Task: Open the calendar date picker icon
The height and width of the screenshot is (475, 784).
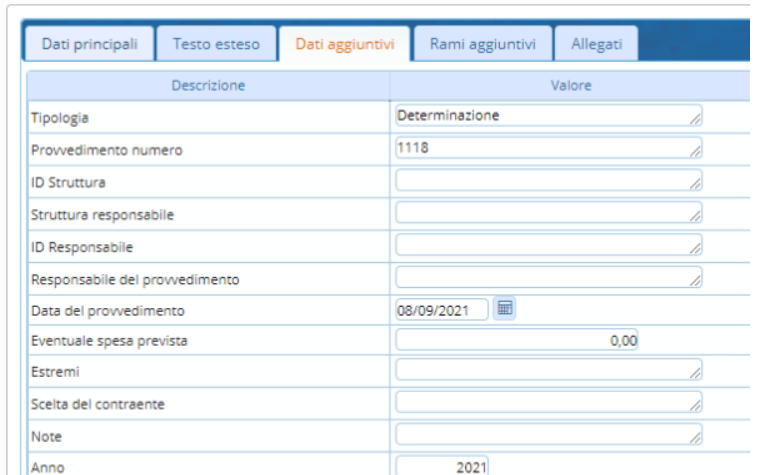Action: 505,309
